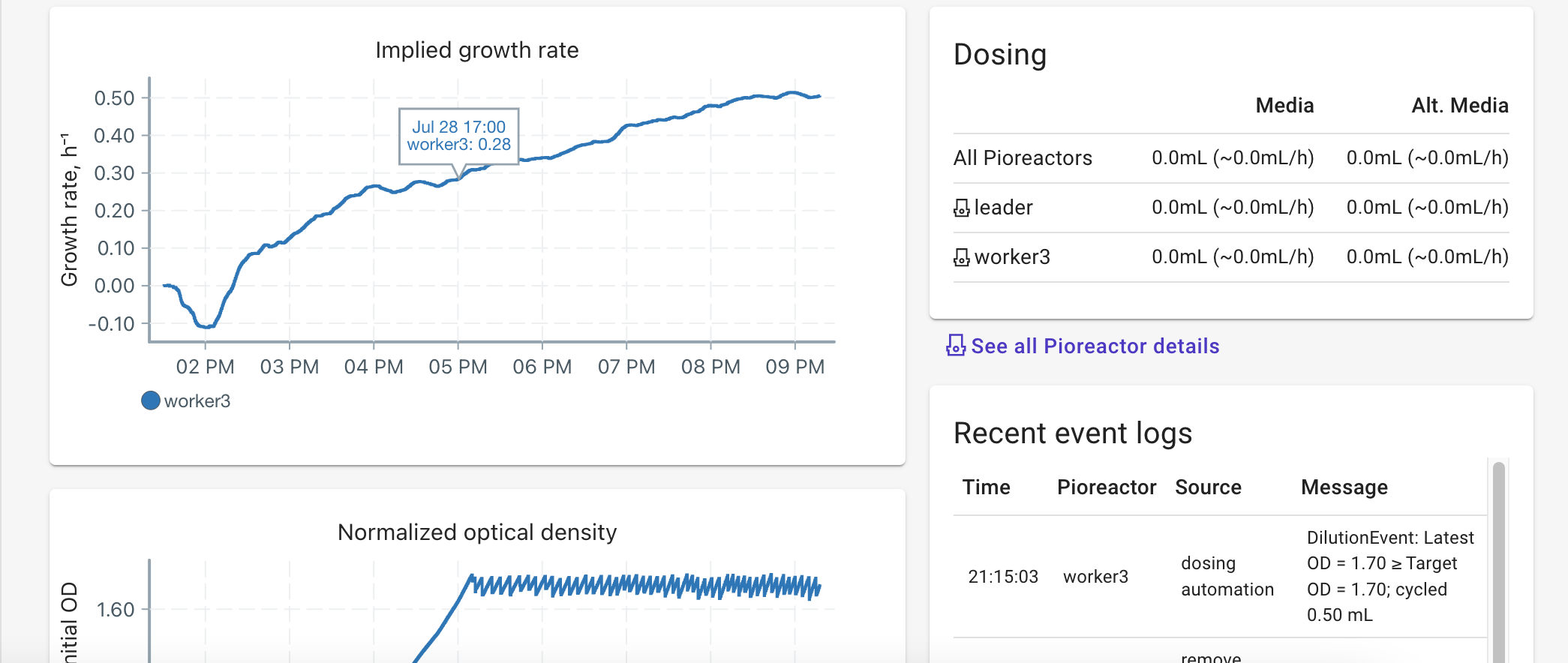
Task: Click the Pioreactor column header in event logs
Action: point(1106,487)
